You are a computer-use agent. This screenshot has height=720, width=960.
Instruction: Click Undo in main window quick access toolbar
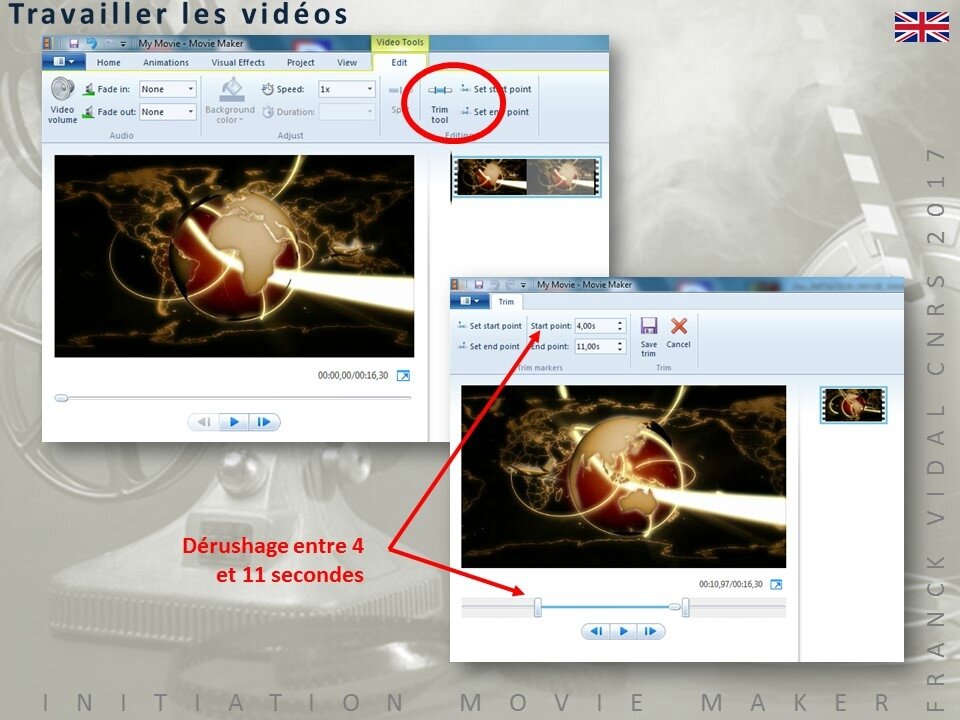[92, 43]
